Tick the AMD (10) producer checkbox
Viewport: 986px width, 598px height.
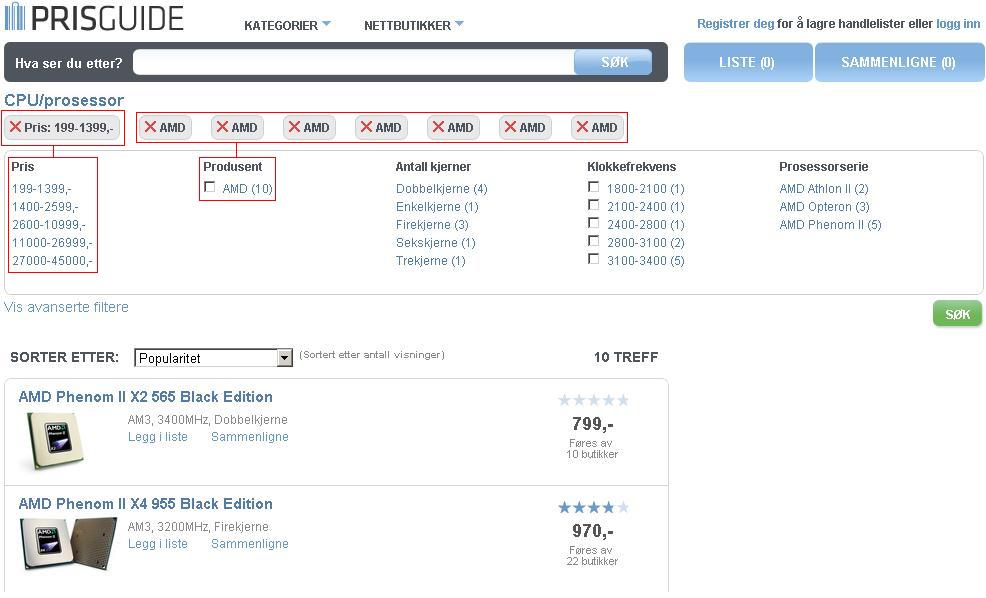pos(210,187)
